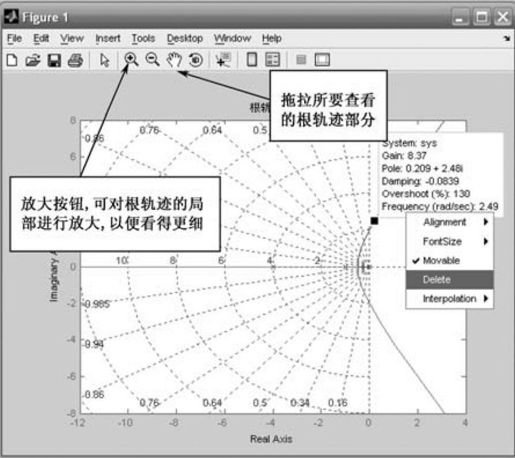Choose Delete in the datatip context menu
This screenshot has height=458, width=515.
450,279
